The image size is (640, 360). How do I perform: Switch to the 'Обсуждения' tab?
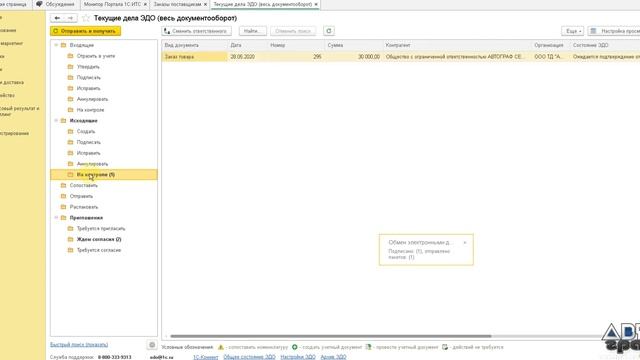(x=56, y=4)
